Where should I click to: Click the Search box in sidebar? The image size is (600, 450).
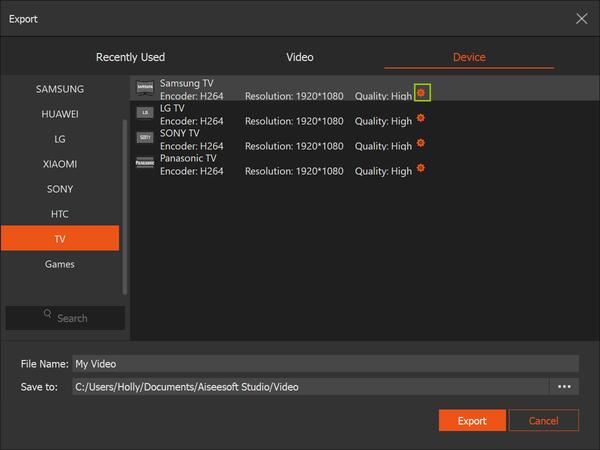click(x=65, y=318)
